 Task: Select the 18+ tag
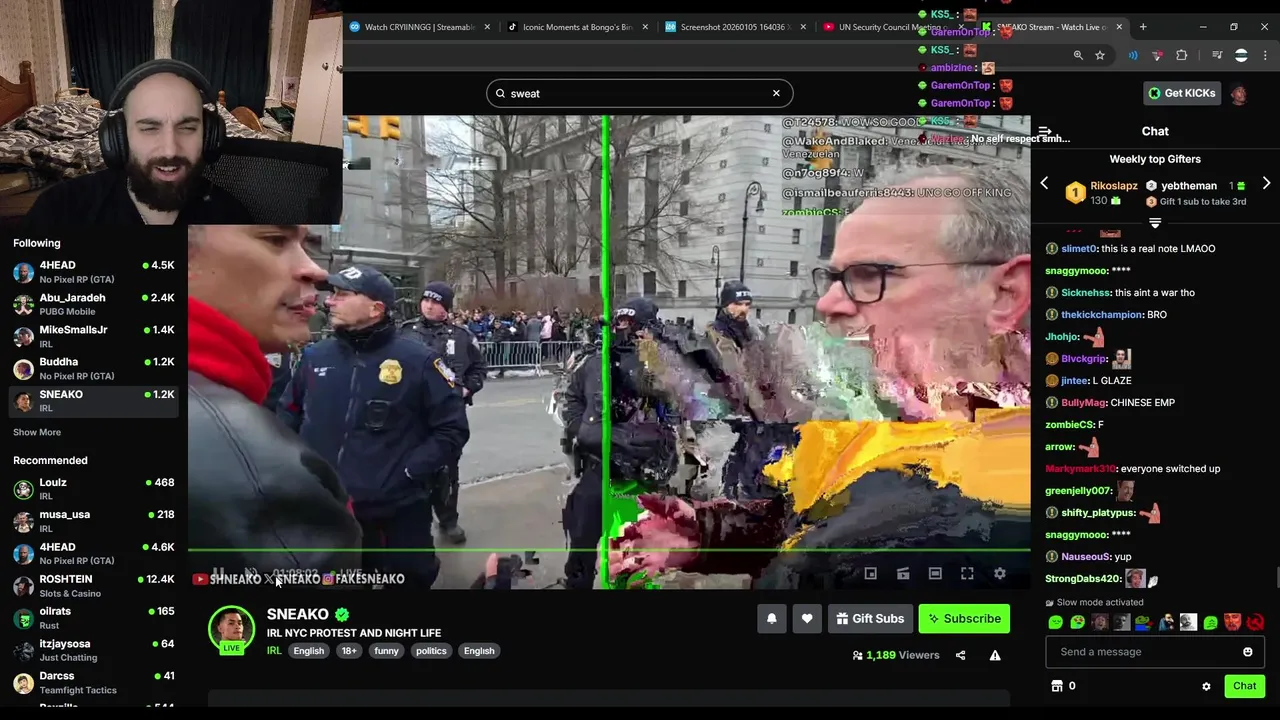[349, 651]
